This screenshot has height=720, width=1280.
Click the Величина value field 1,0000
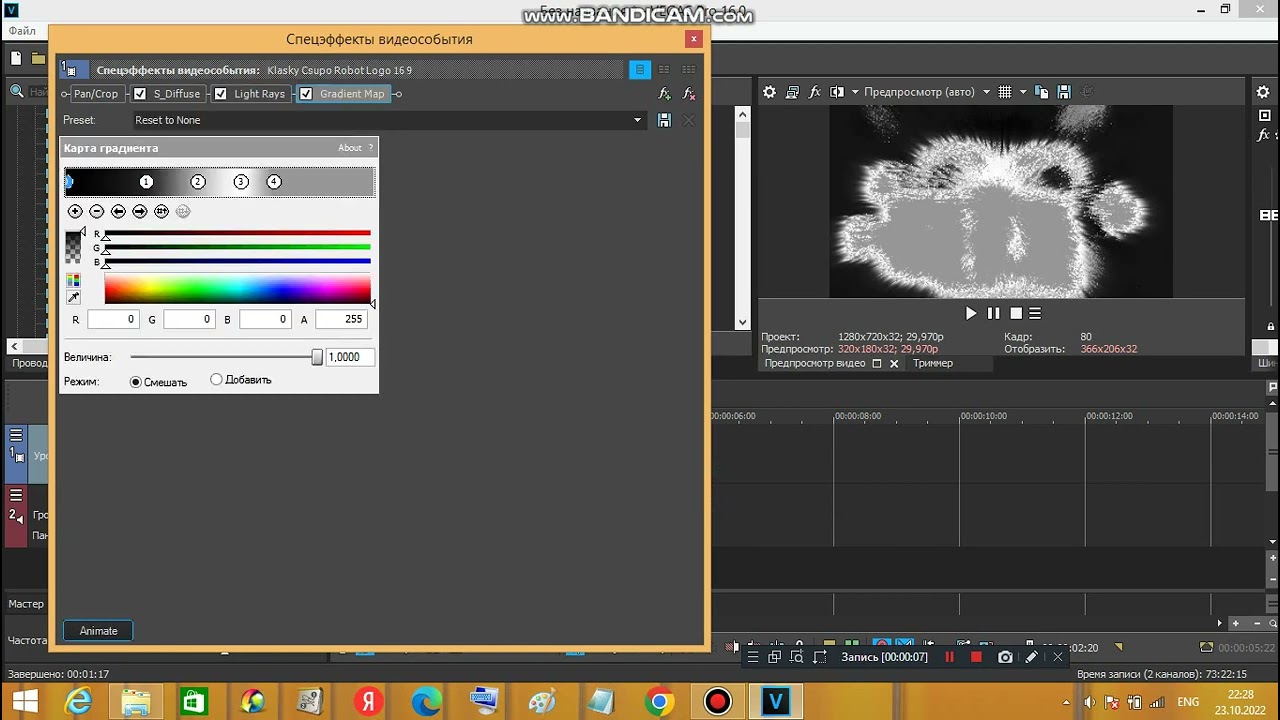click(350, 357)
